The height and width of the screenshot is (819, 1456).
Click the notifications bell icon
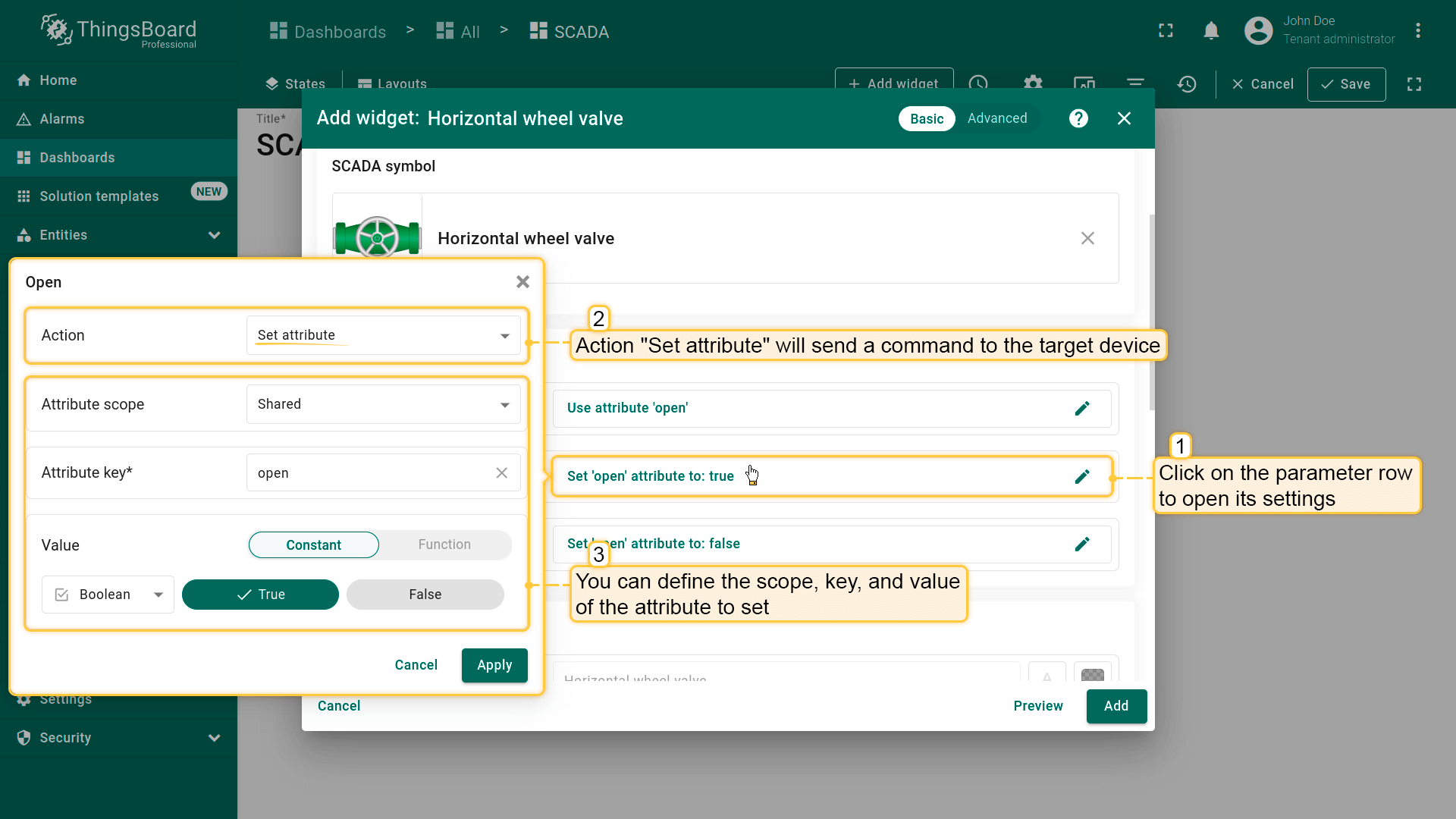pos(1211,31)
